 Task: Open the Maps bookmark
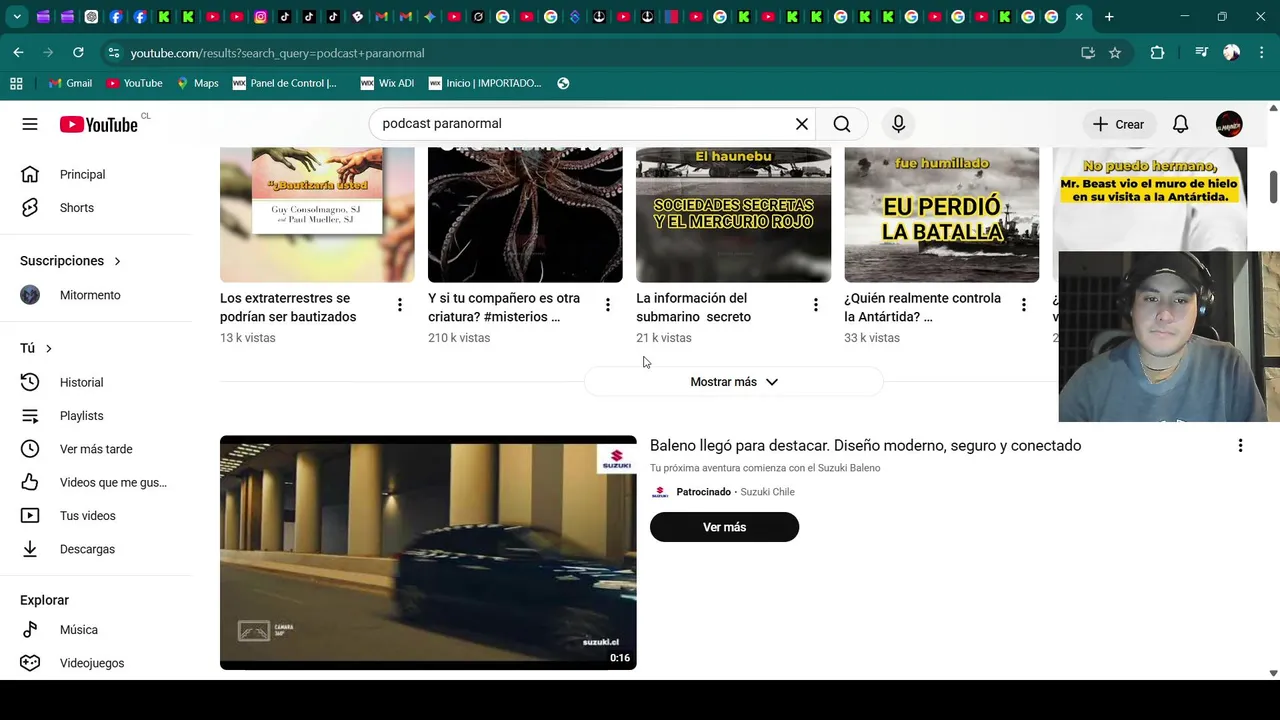point(197,83)
